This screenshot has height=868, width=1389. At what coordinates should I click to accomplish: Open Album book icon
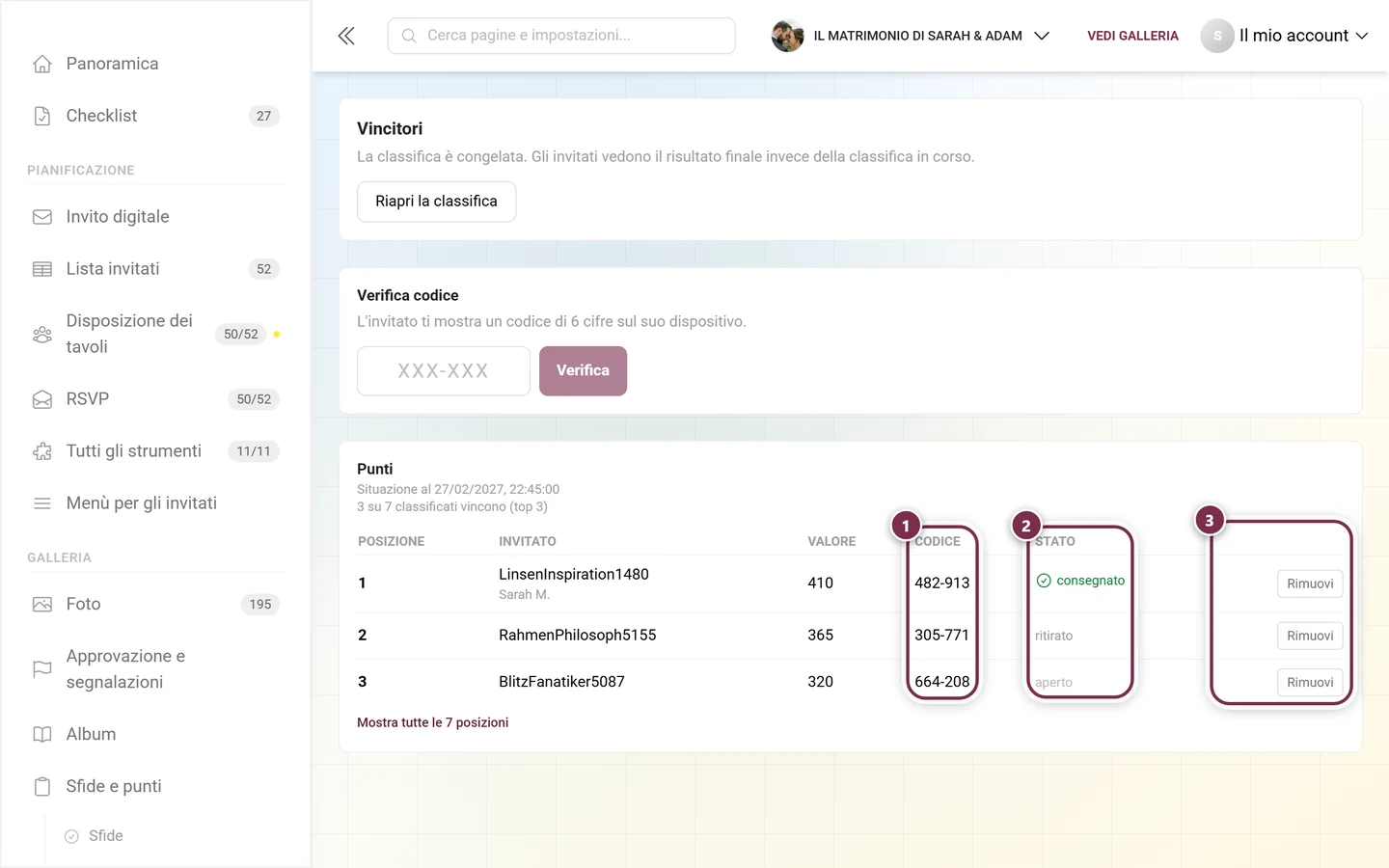pyautogui.click(x=42, y=735)
